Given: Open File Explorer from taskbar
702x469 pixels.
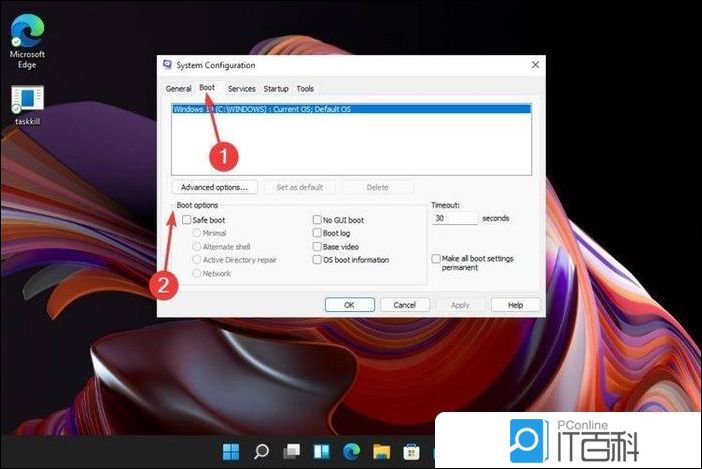Looking at the screenshot, I should coord(382,451).
